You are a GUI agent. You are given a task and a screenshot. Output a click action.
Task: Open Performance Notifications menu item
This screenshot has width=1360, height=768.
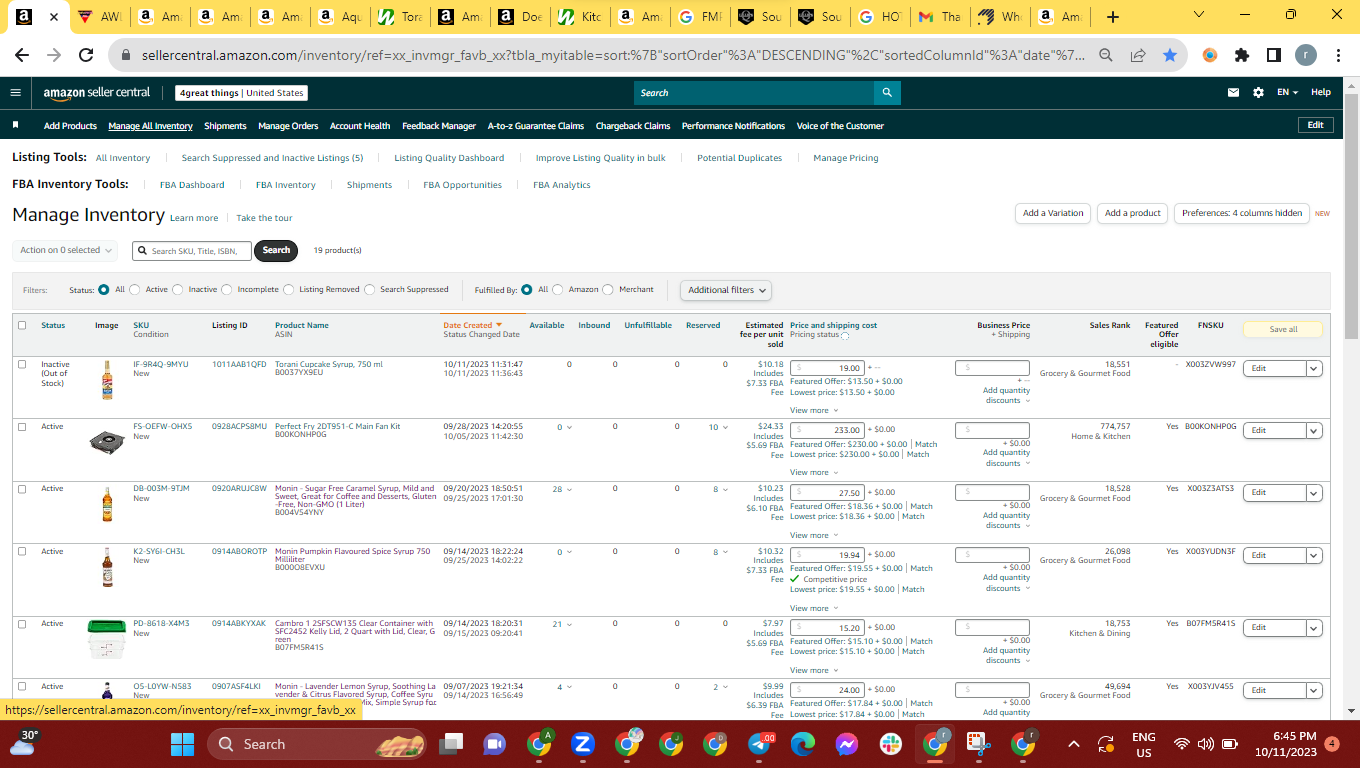[733, 126]
